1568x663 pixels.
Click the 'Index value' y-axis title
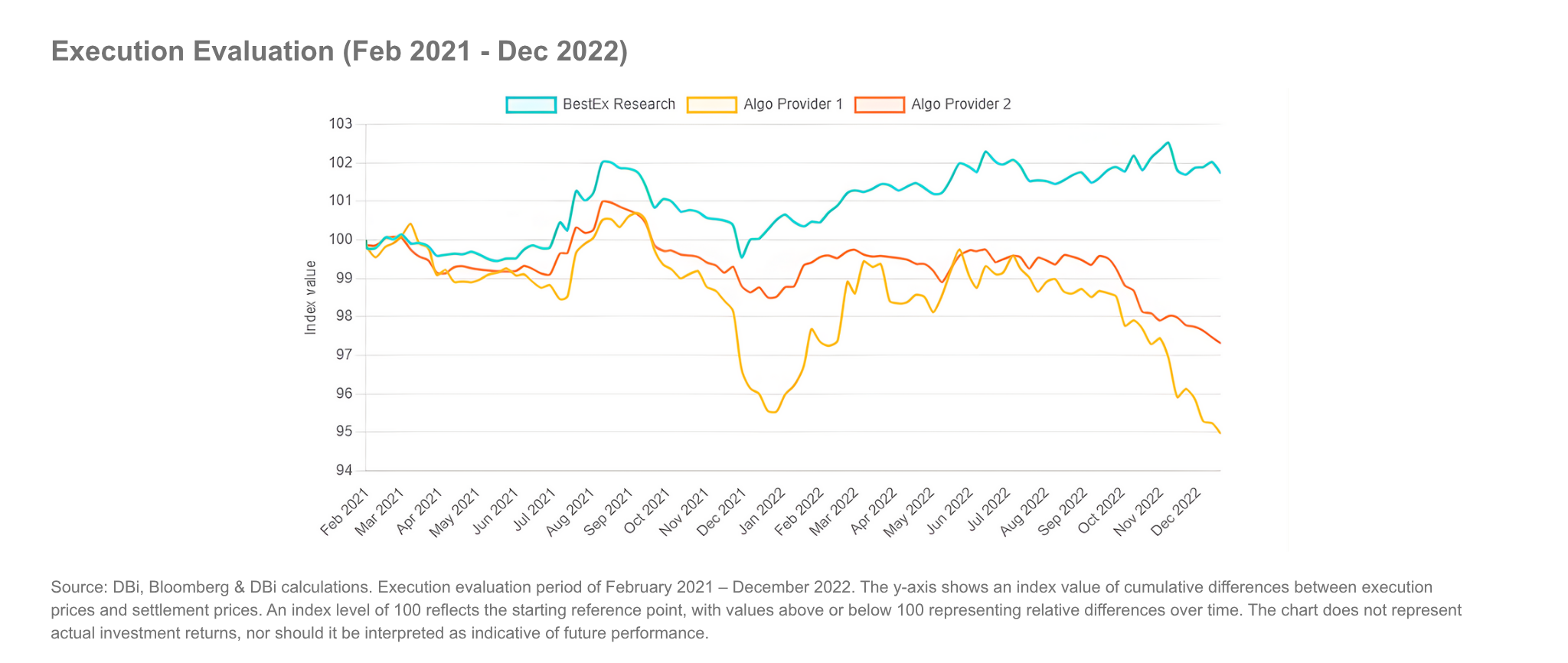click(x=310, y=298)
